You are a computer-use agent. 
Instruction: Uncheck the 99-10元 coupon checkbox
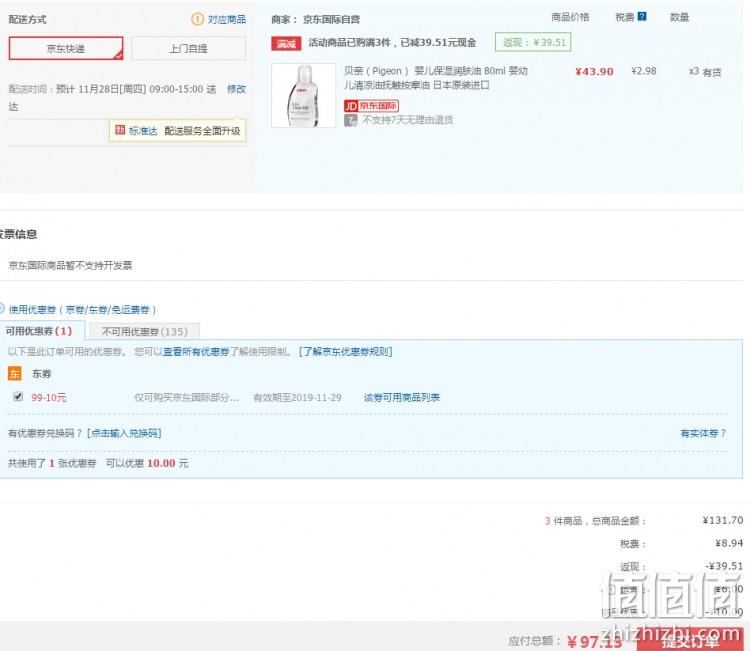[x=18, y=396]
